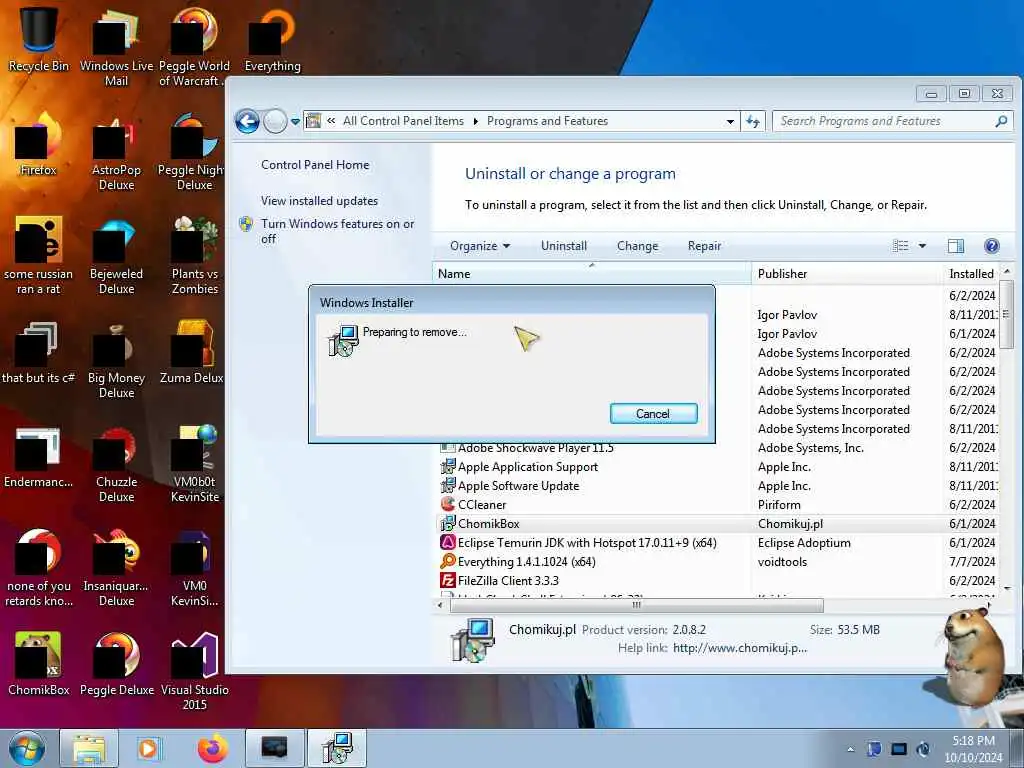Select the CCleaner program row
This screenshot has width=1024, height=768.
[x=716, y=505]
